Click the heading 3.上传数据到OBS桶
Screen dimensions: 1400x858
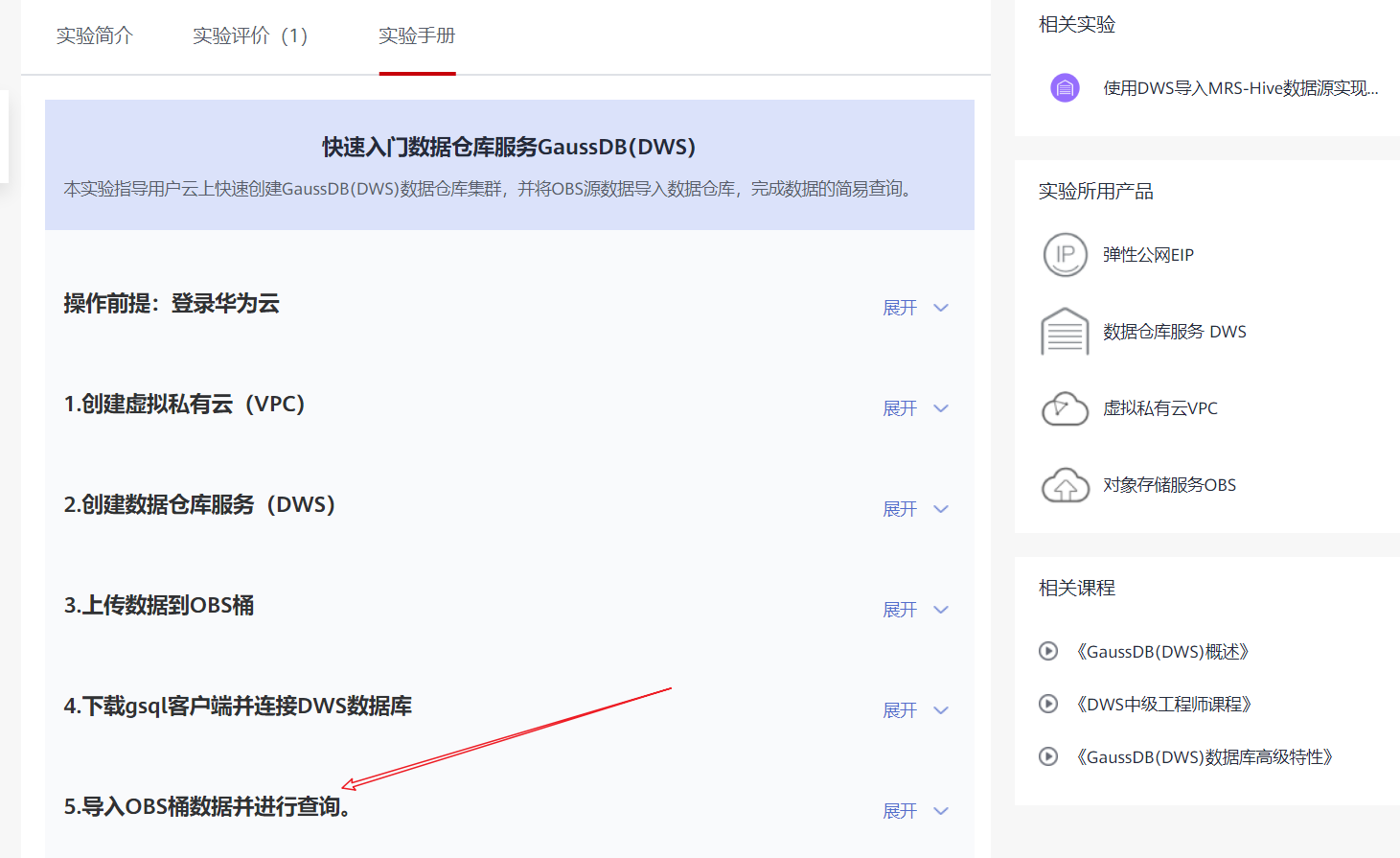tap(159, 606)
